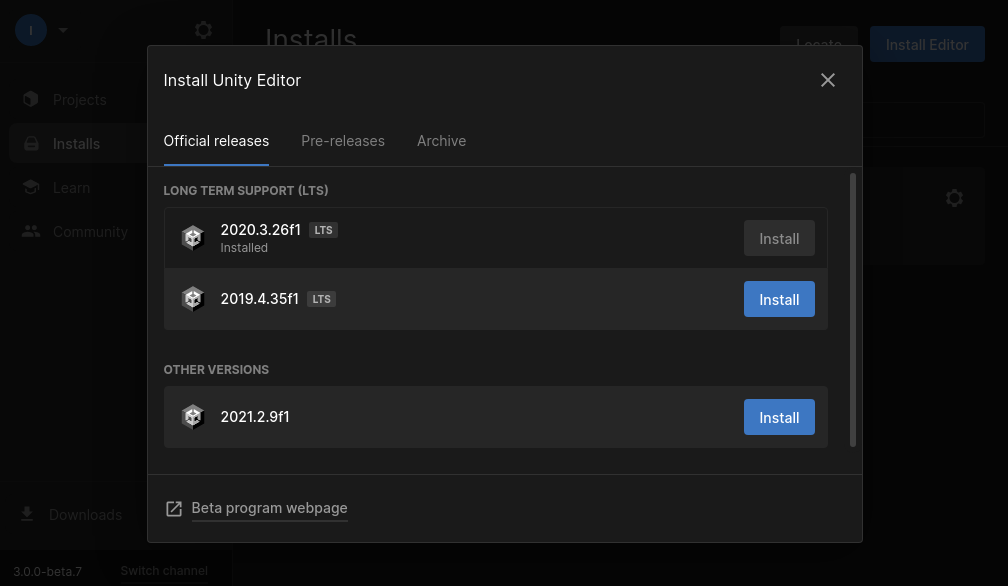
Task: Click the external link icon beside Beta program
Action: pos(174,509)
